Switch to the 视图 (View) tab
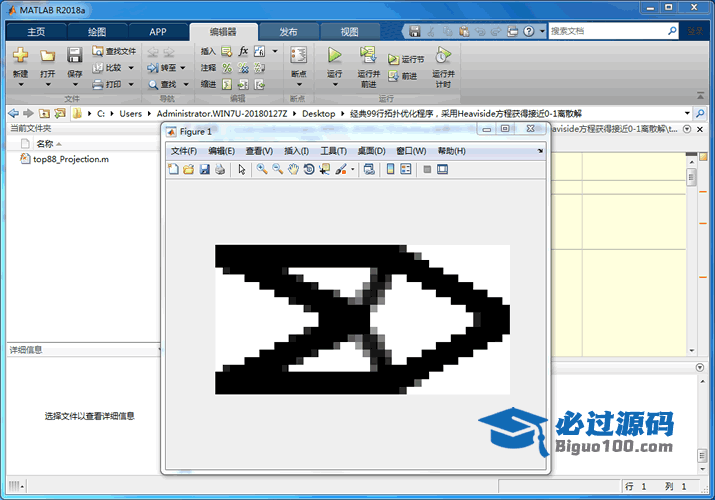 [349, 32]
